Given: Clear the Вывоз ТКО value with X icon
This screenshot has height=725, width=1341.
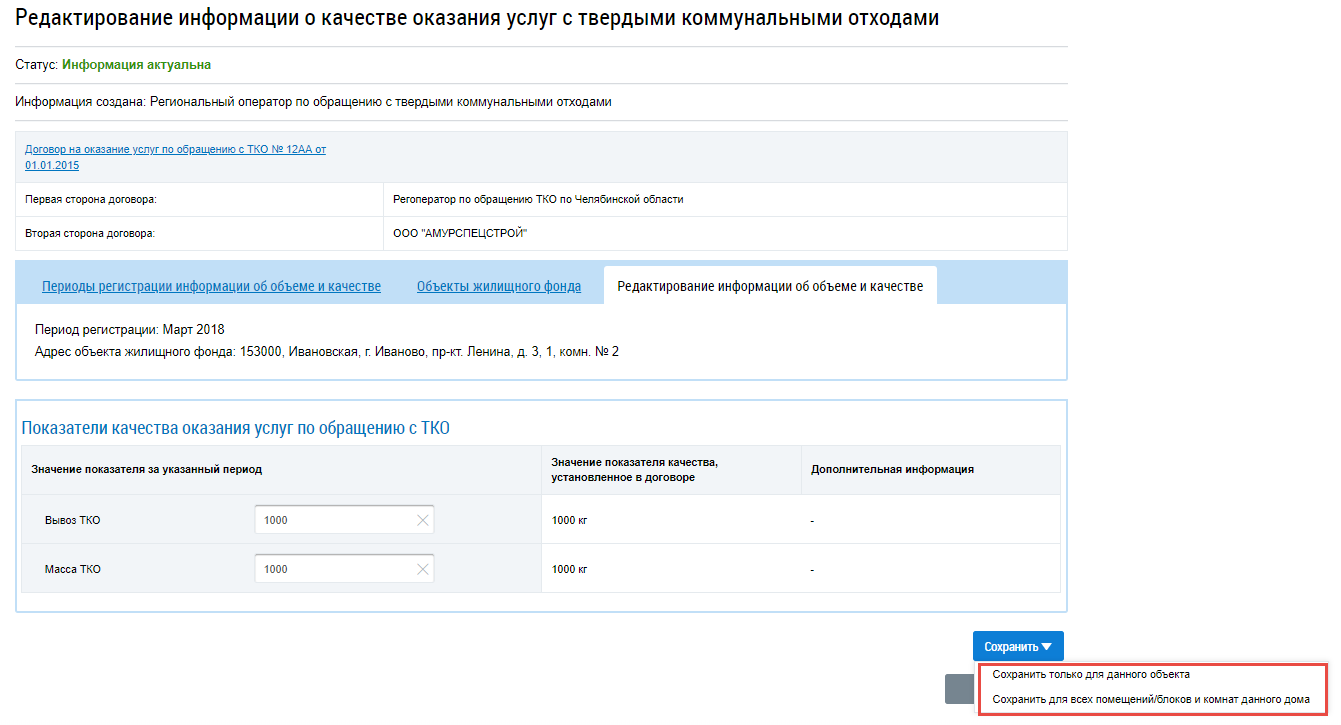Looking at the screenshot, I should click(422, 520).
